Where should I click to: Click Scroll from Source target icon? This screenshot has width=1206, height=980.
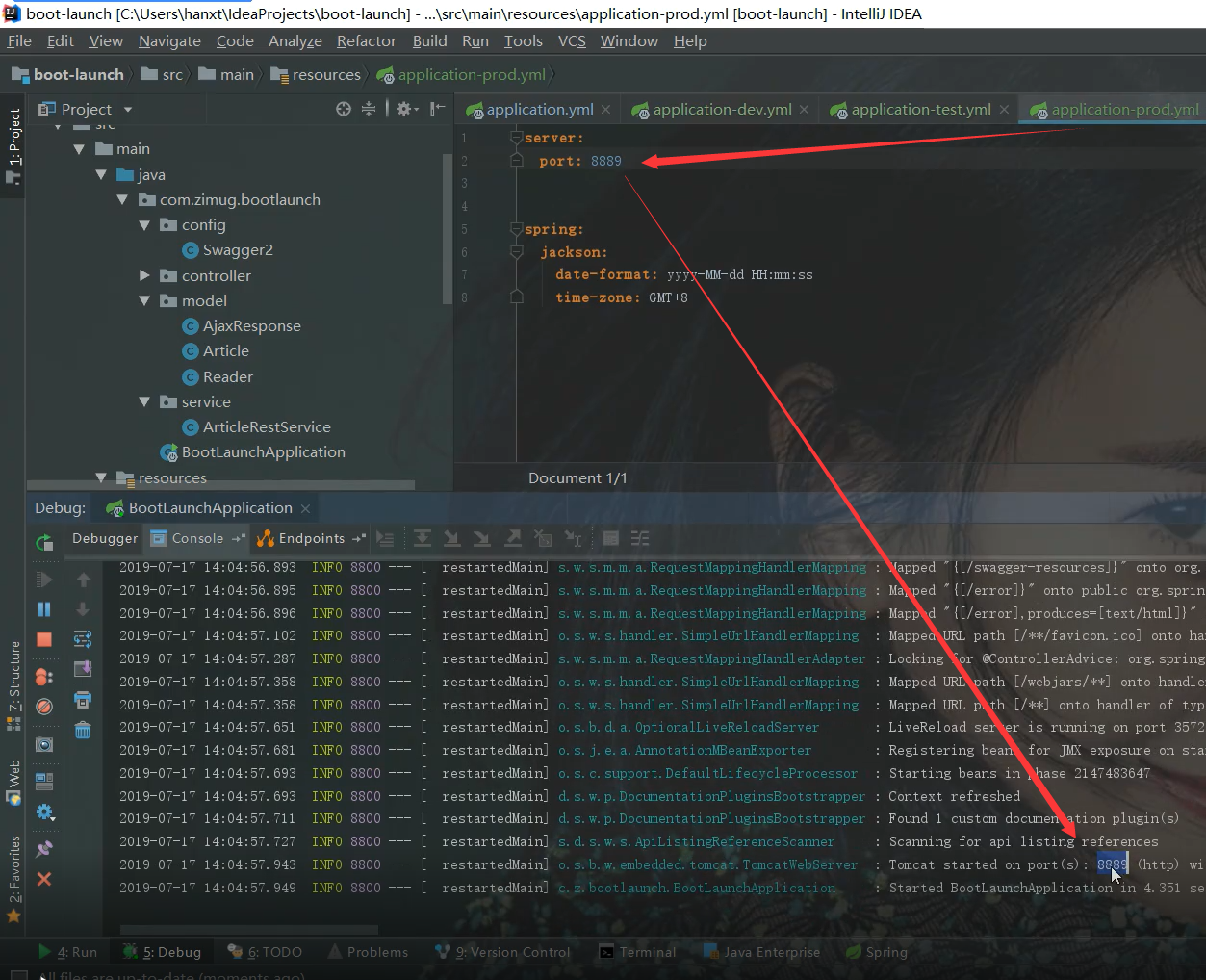[344, 109]
